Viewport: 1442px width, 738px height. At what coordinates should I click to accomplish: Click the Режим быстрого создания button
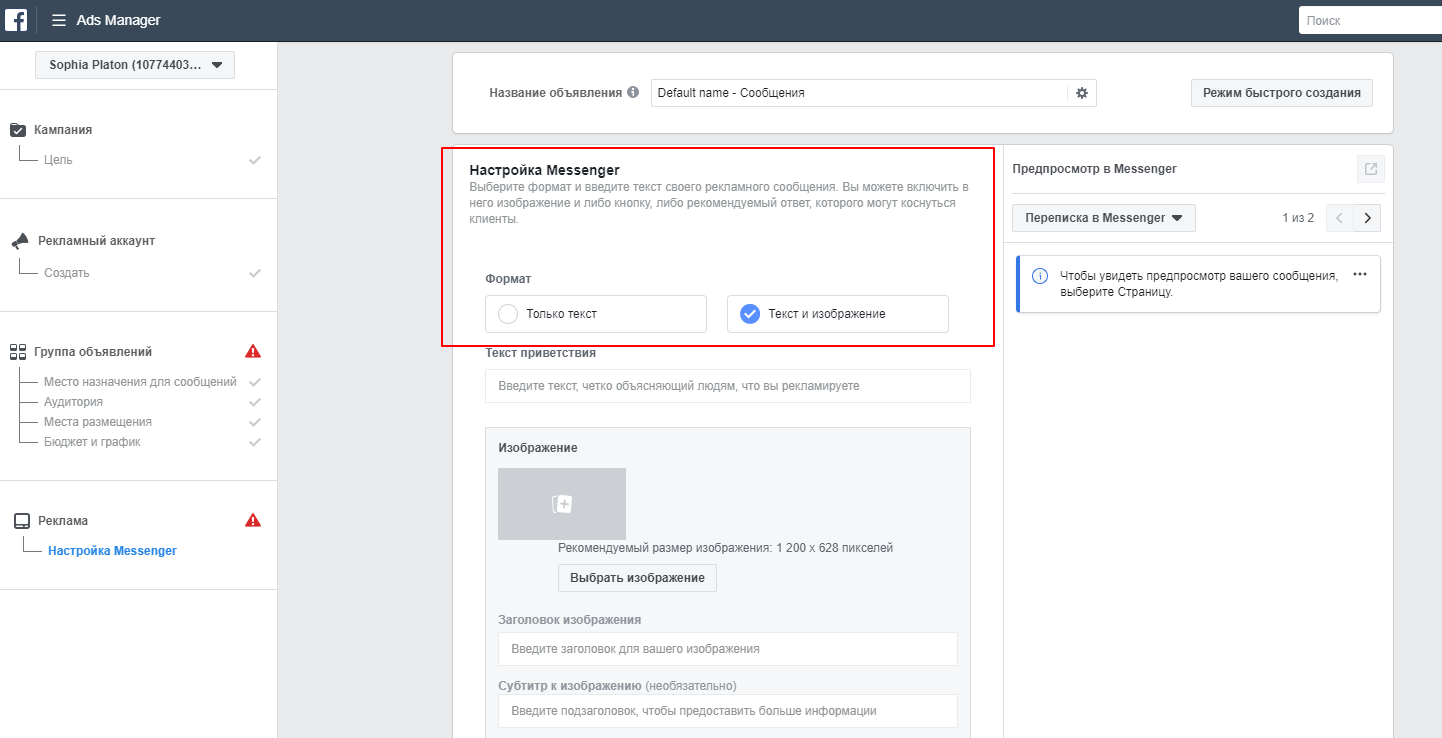1281,93
